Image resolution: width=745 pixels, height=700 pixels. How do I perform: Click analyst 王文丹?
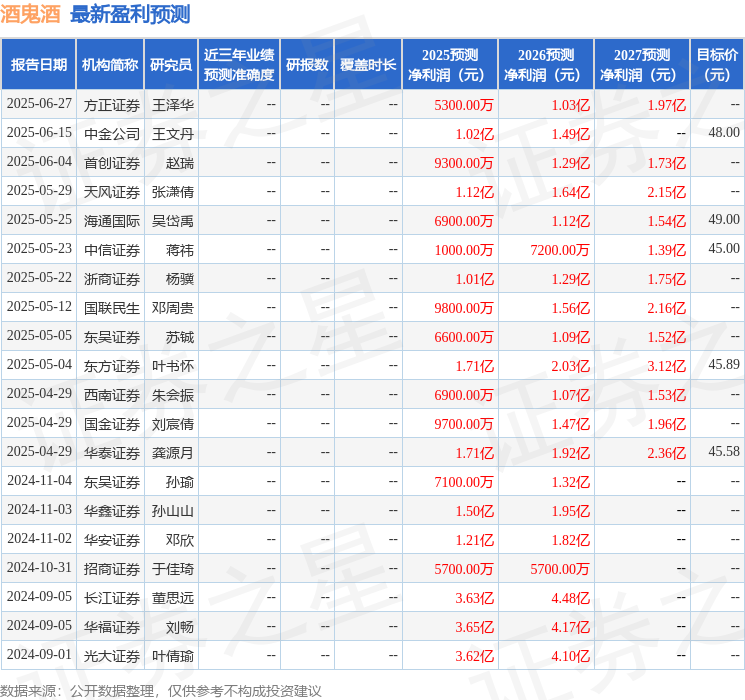(x=172, y=134)
